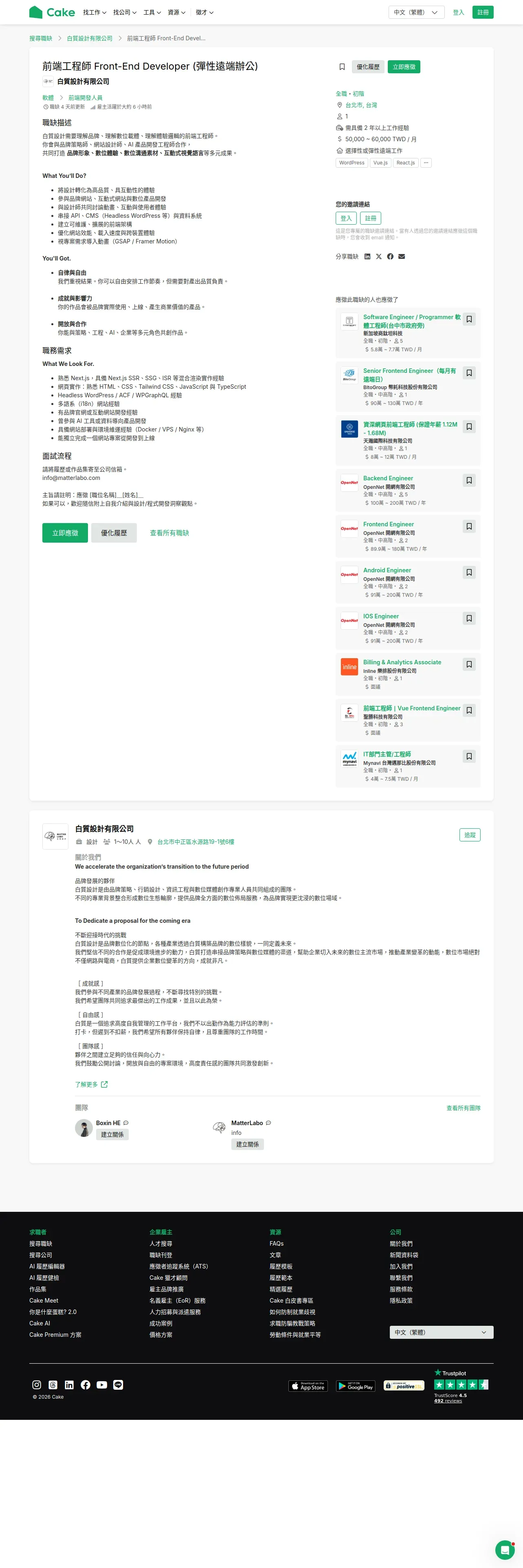Click 立即應徵 below the job description
The width and height of the screenshot is (523, 1568).
(65, 532)
